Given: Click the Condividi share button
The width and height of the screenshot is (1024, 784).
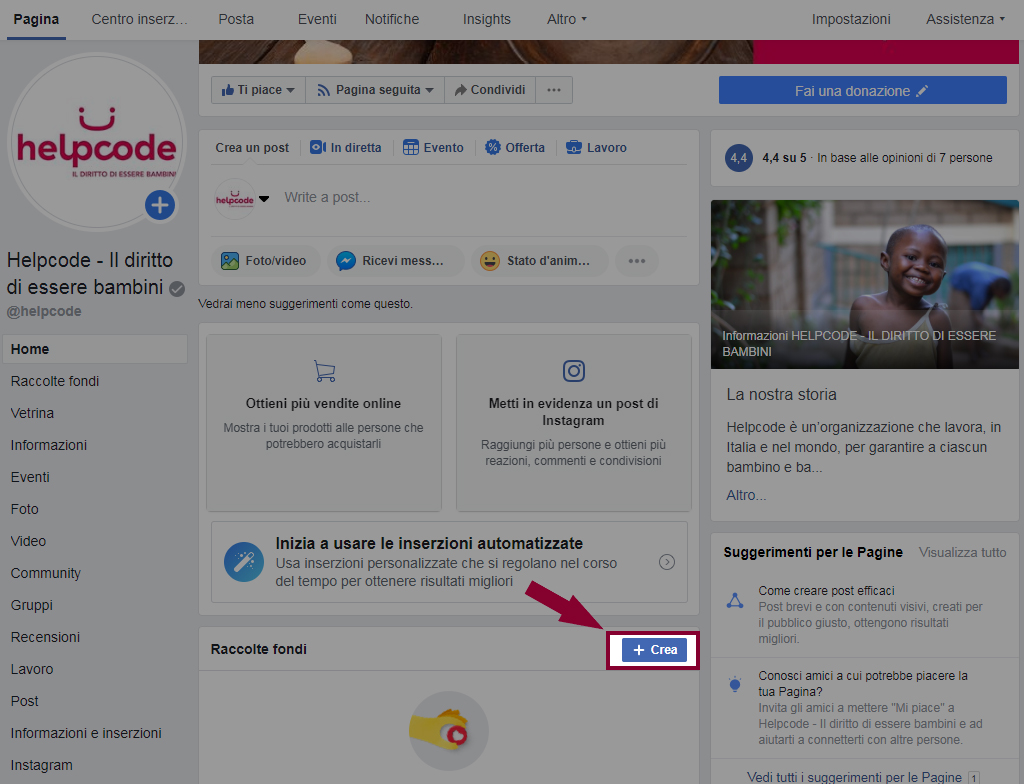Looking at the screenshot, I should pos(490,90).
